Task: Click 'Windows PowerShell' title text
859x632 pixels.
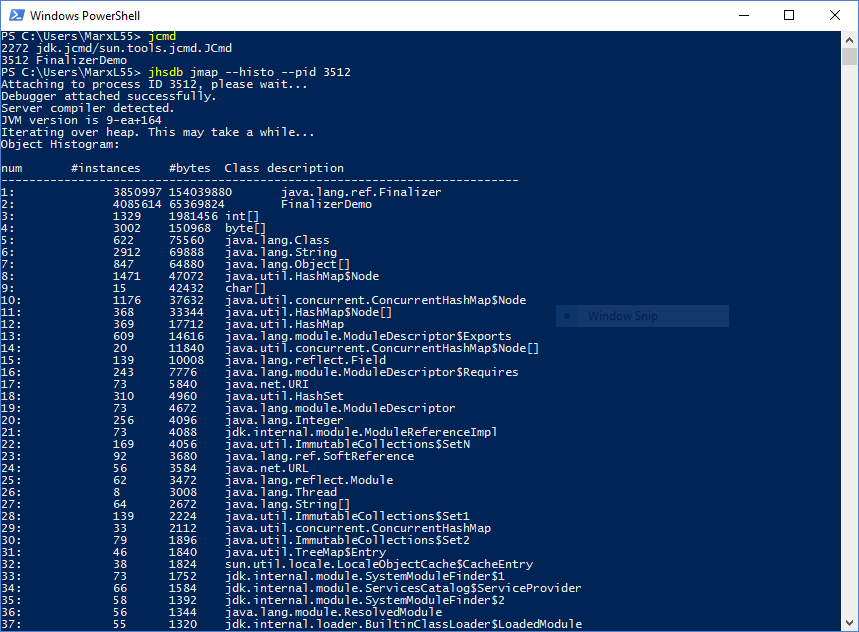Action: tap(85, 15)
